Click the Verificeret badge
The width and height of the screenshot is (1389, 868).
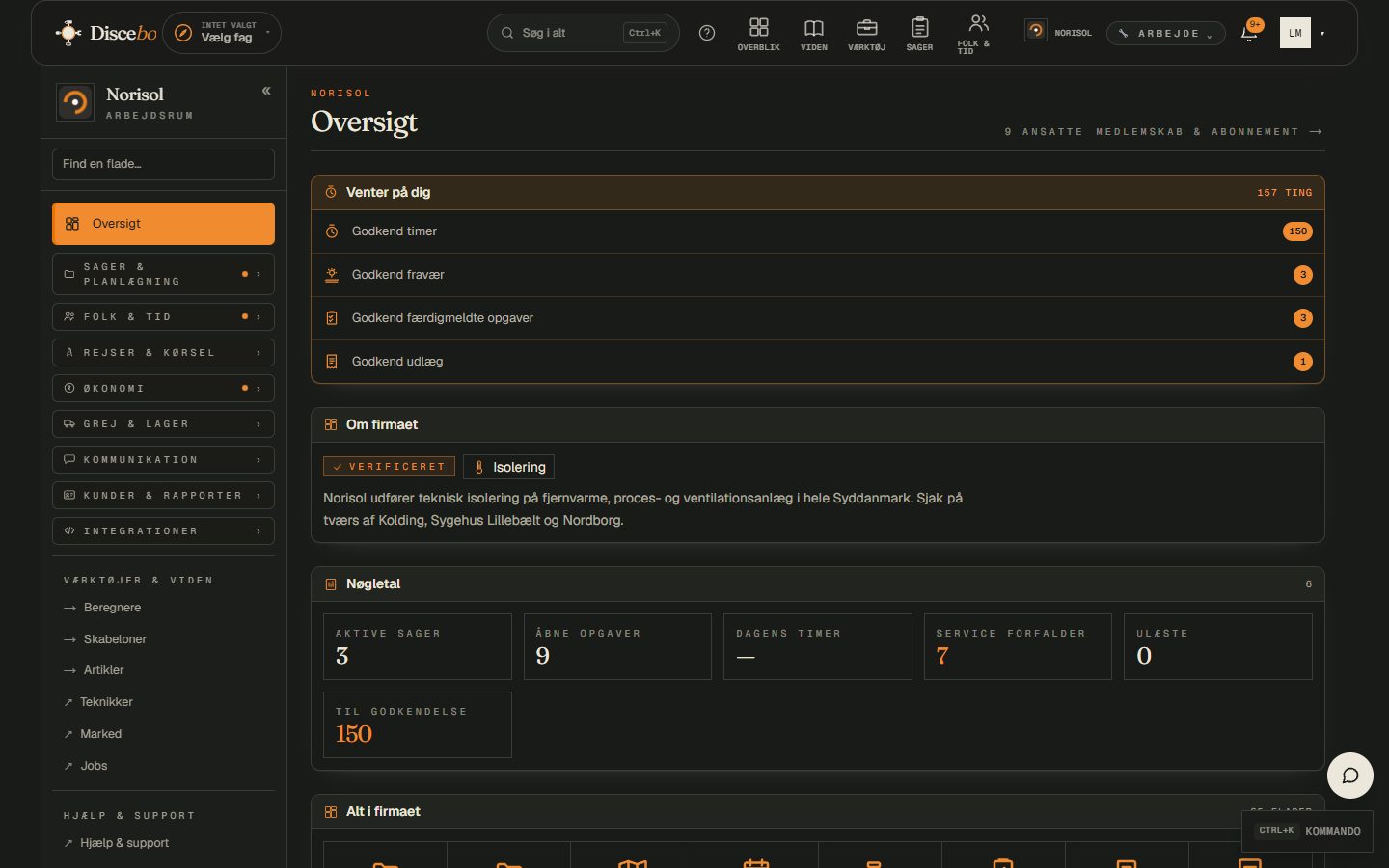click(389, 467)
